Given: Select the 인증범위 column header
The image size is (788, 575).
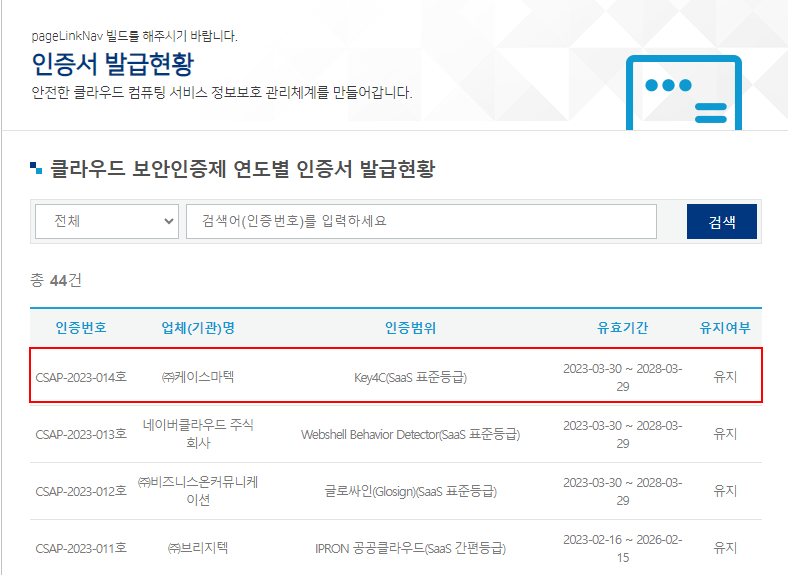Looking at the screenshot, I should (x=410, y=328).
